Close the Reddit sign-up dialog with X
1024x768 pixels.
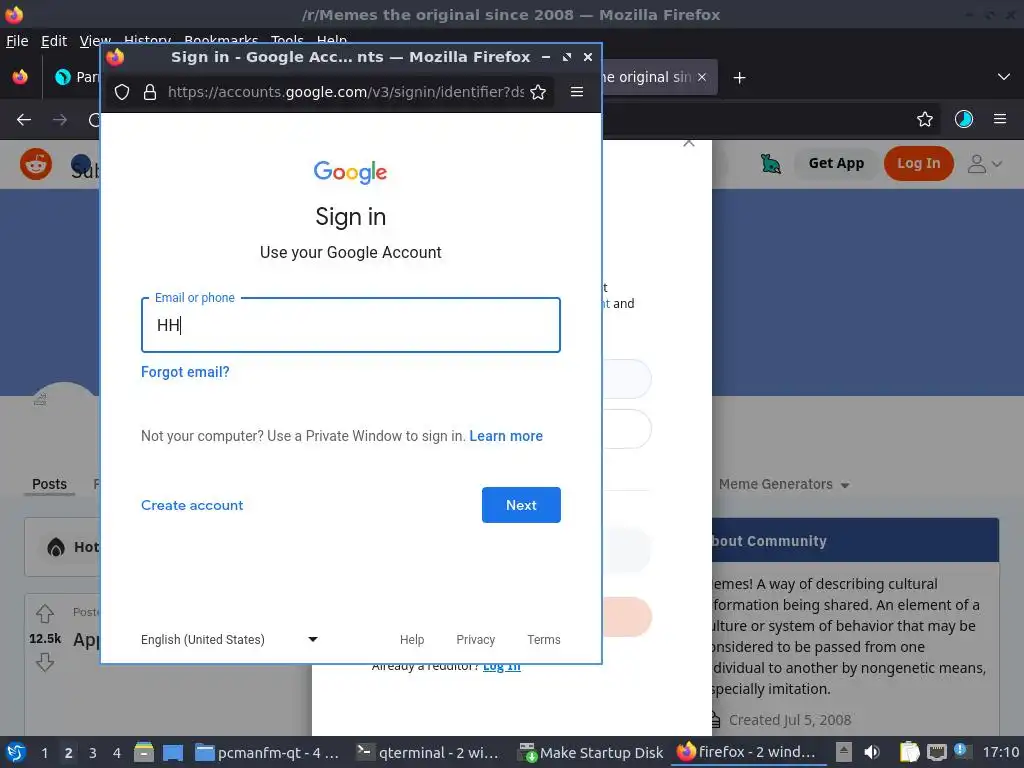tap(688, 143)
